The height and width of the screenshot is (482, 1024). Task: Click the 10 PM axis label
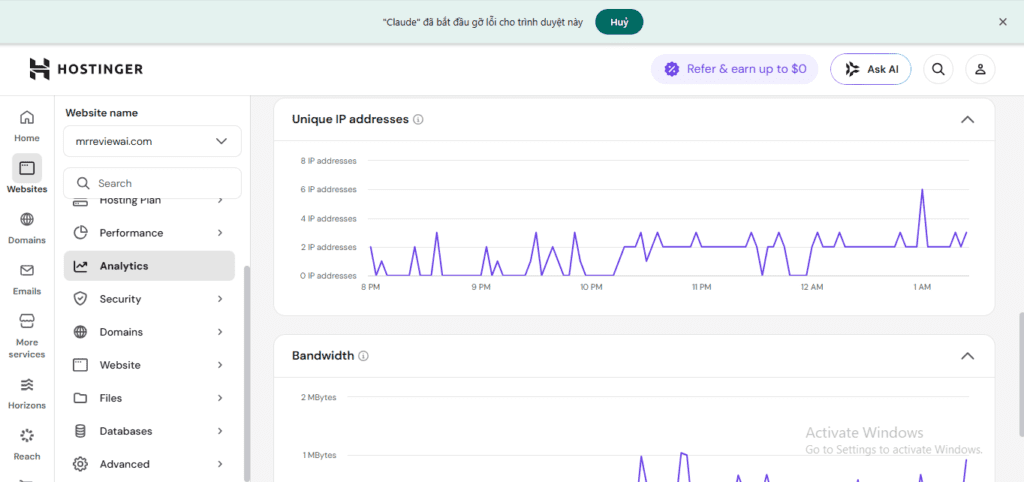coord(591,287)
